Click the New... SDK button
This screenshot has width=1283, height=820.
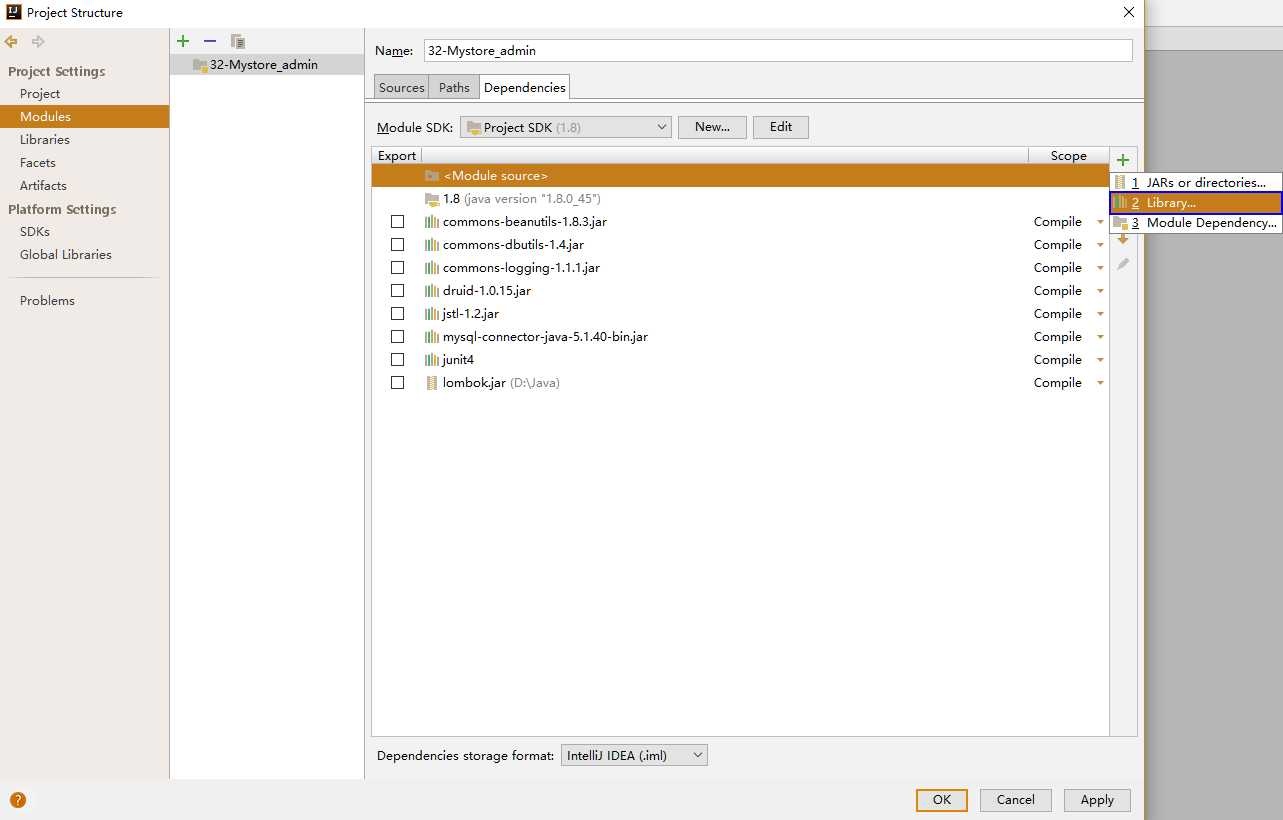(712, 127)
